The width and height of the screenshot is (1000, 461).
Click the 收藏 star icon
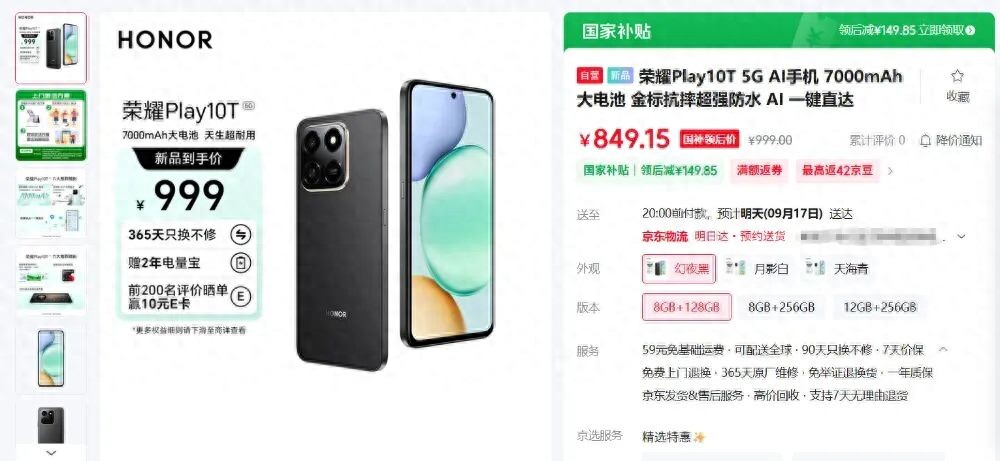957,77
